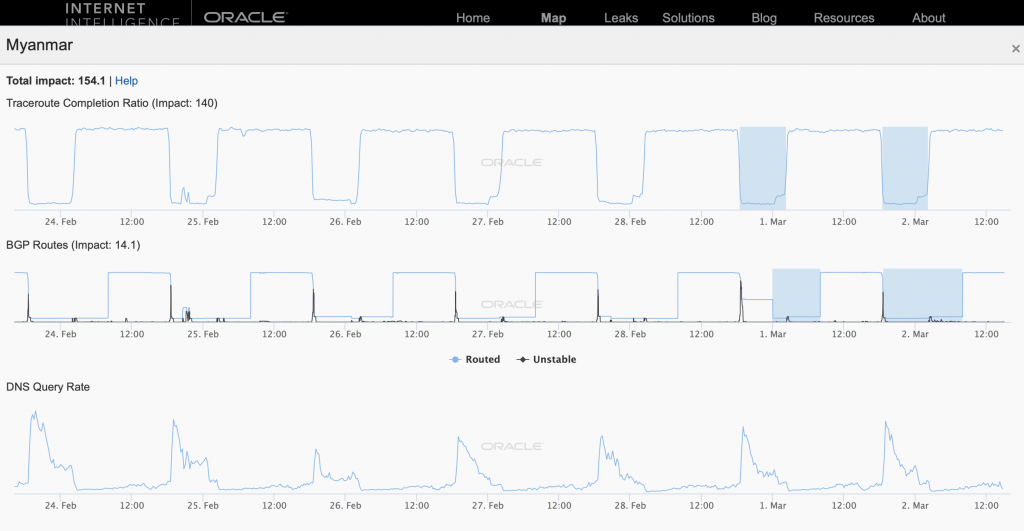
Task: Toggle the Unstable series in legend
Action: [x=547, y=359]
